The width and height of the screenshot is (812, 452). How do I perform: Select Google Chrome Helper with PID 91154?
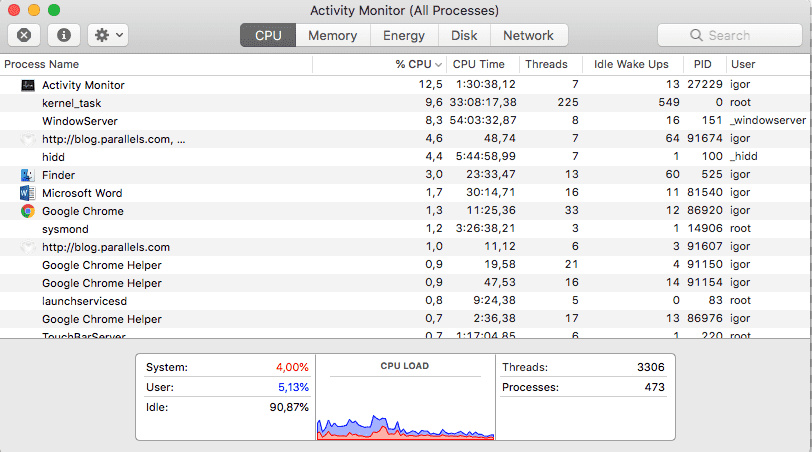[404, 283]
